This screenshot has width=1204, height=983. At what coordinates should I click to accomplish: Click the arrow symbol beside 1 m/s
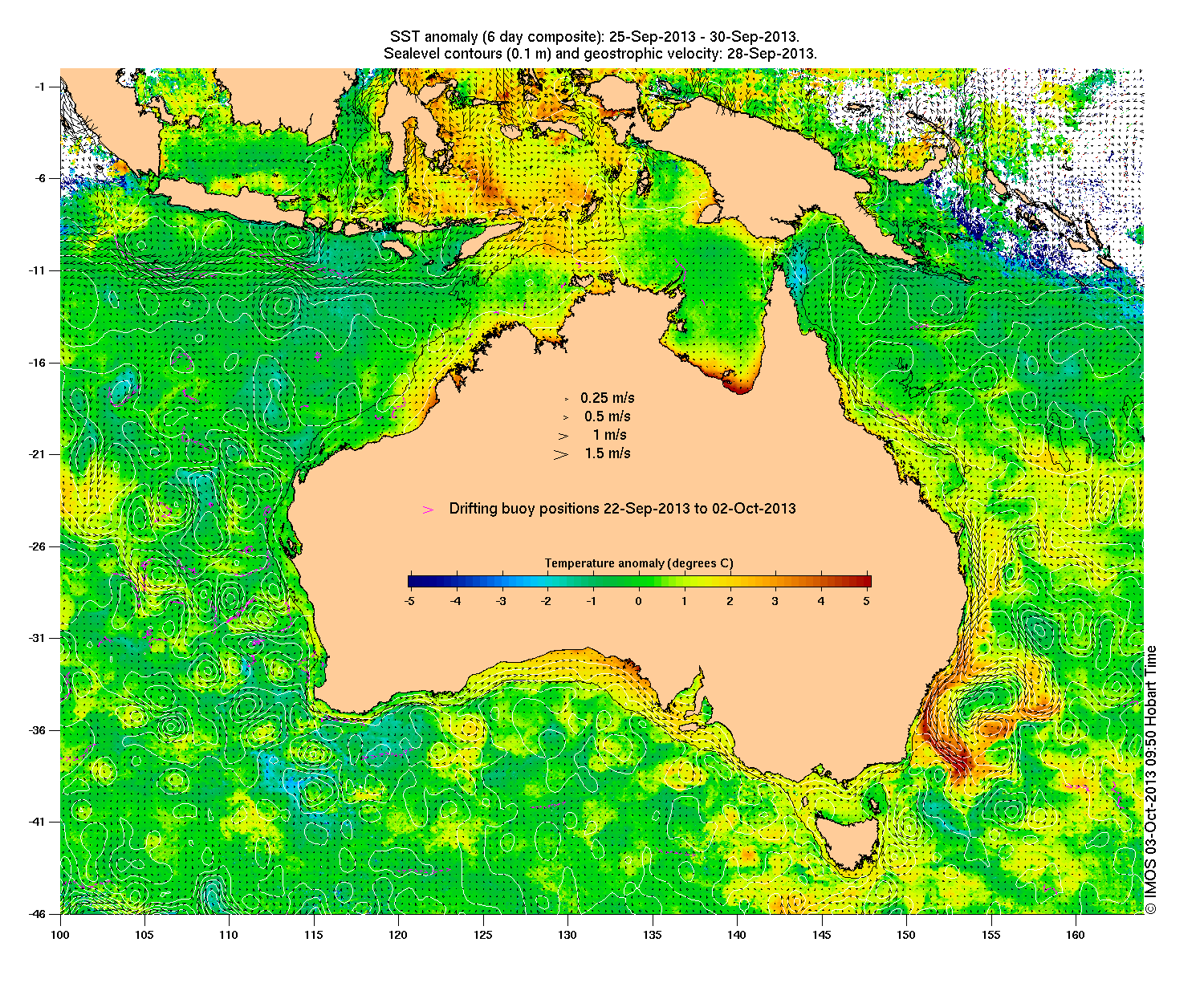pyautogui.click(x=563, y=436)
